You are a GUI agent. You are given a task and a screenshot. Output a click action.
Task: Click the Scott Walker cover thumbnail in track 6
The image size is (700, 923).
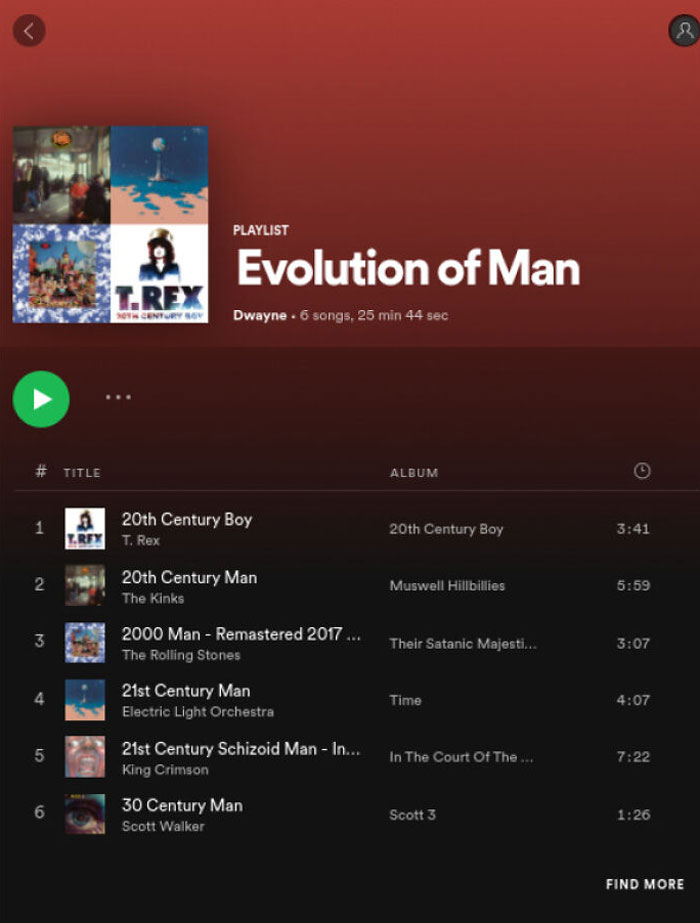click(85, 813)
